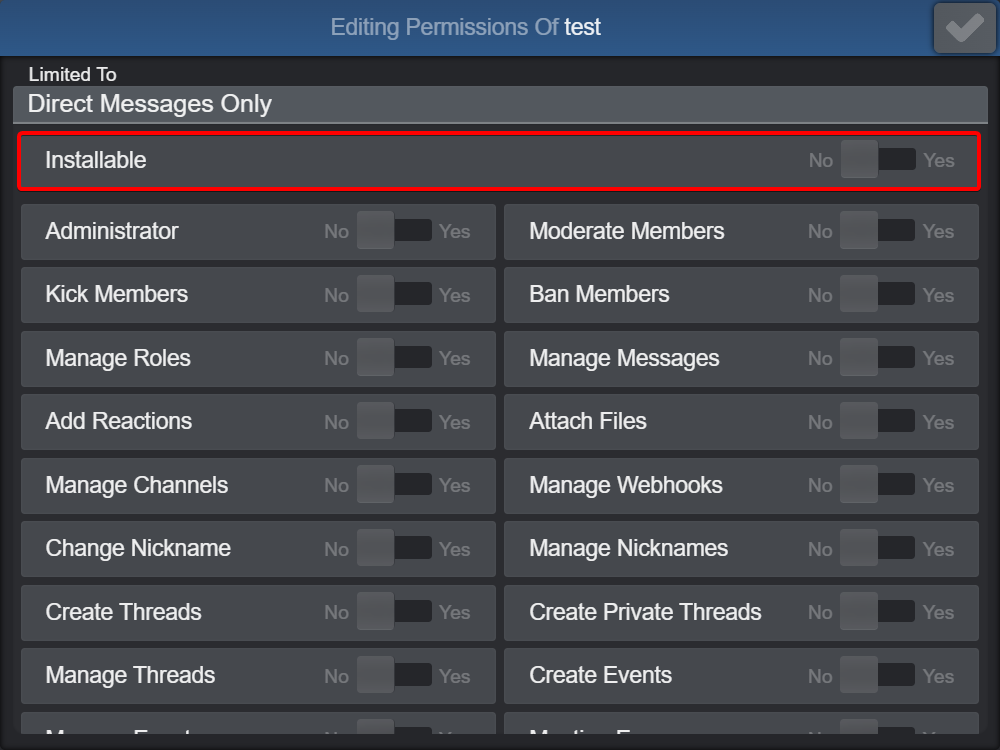The image size is (1000, 750).
Task: Toggle Kick Members on
Action: (x=395, y=295)
